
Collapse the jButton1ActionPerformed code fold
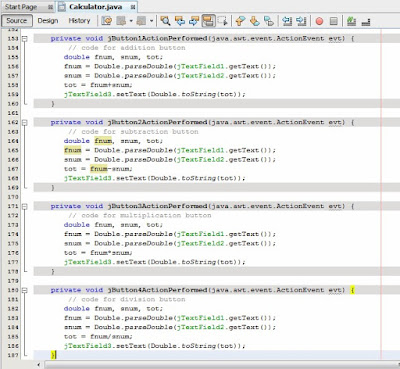click(x=24, y=39)
